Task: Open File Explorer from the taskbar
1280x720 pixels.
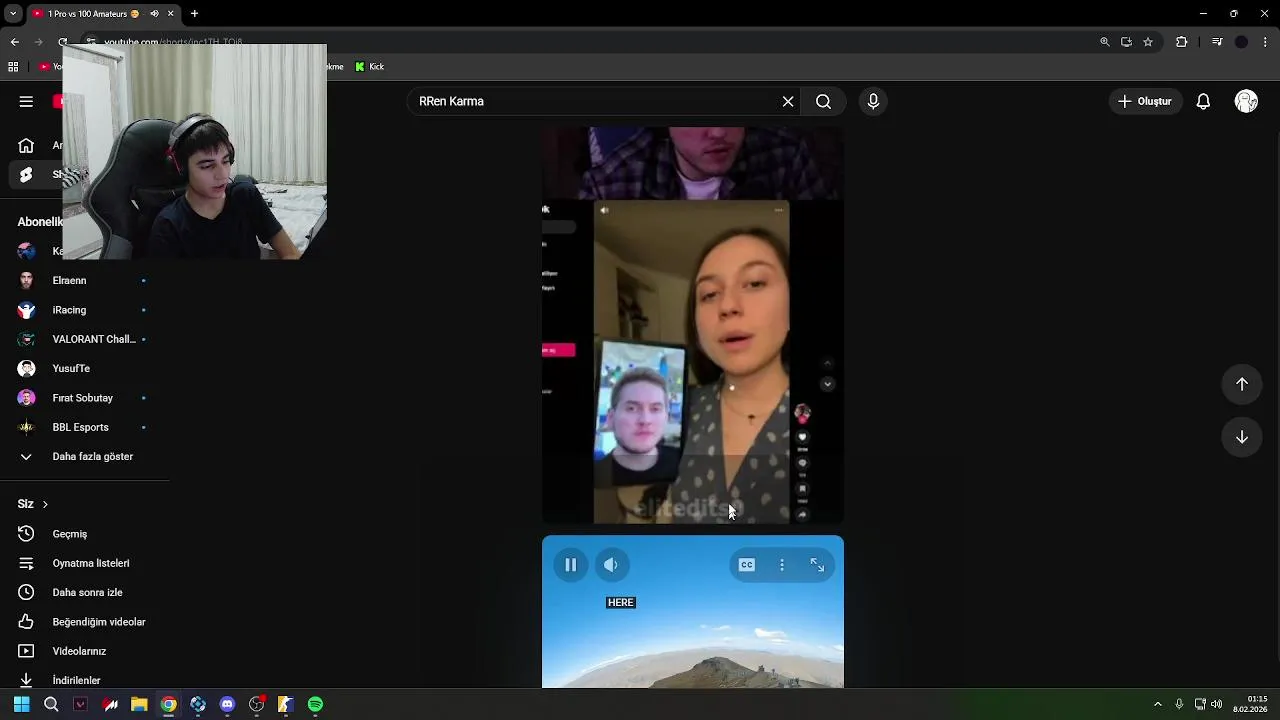Action: pyautogui.click(x=139, y=704)
